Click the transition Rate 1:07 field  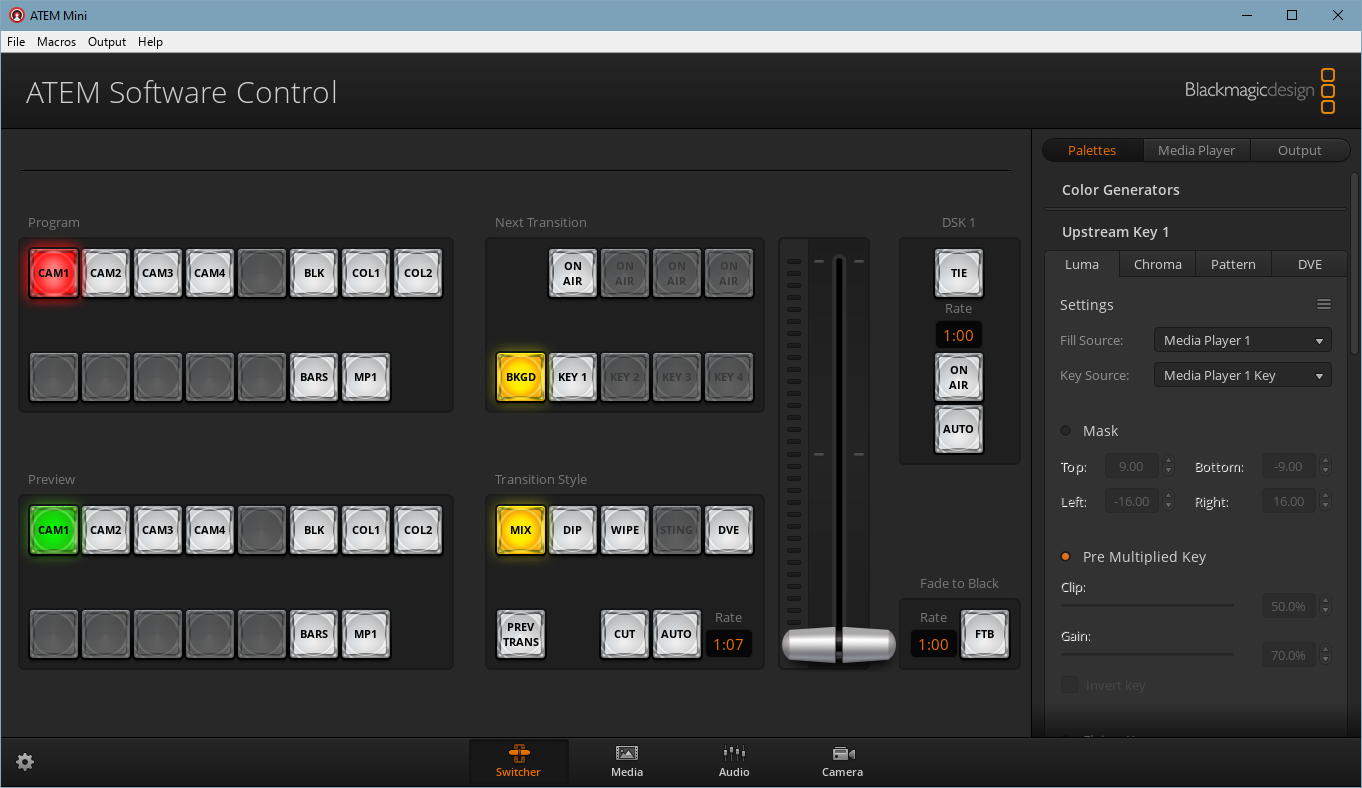click(x=728, y=644)
